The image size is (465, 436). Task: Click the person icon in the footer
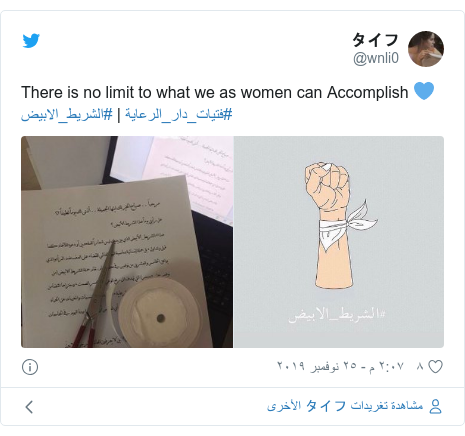click(435, 407)
